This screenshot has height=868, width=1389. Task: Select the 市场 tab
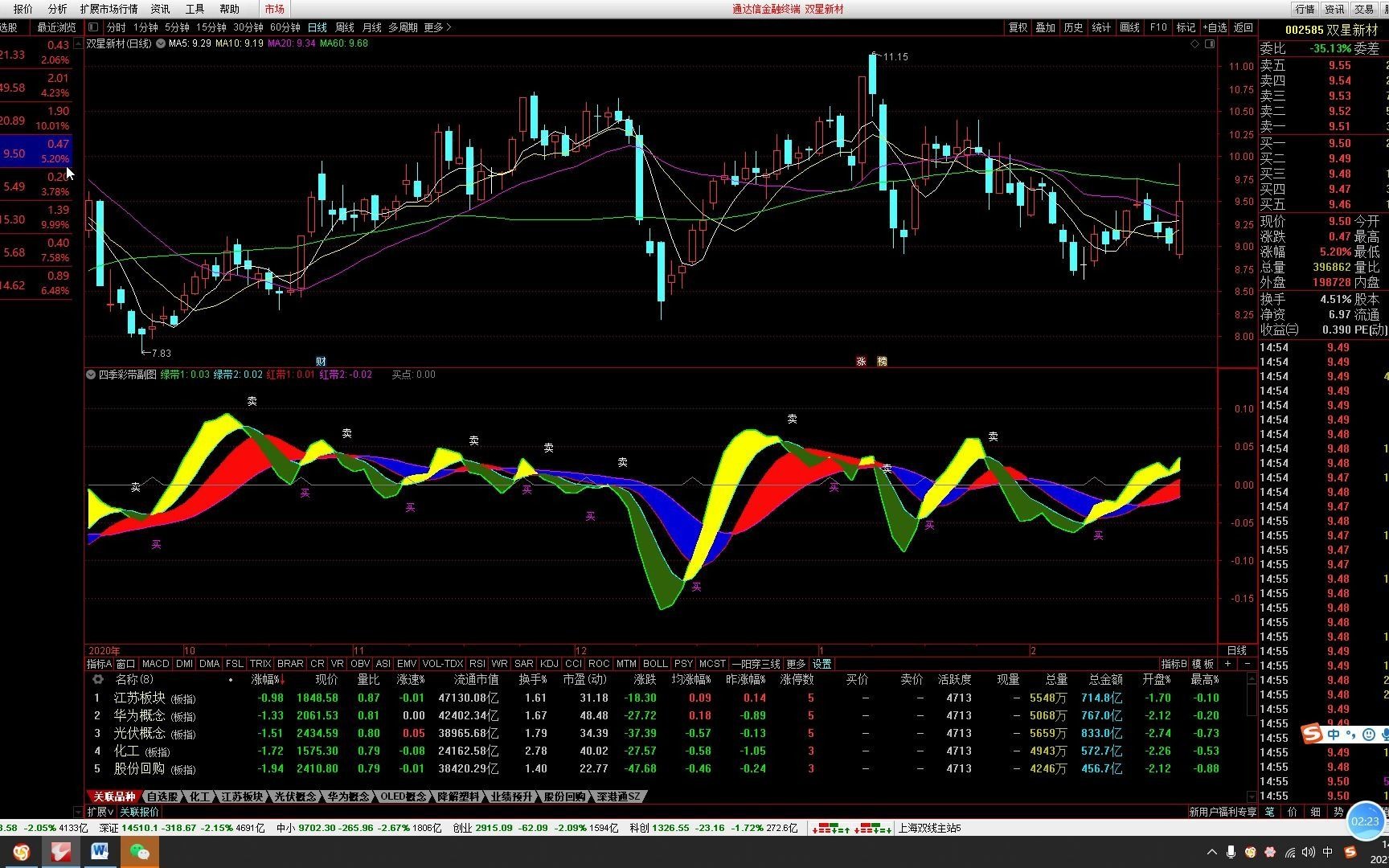pos(274,9)
